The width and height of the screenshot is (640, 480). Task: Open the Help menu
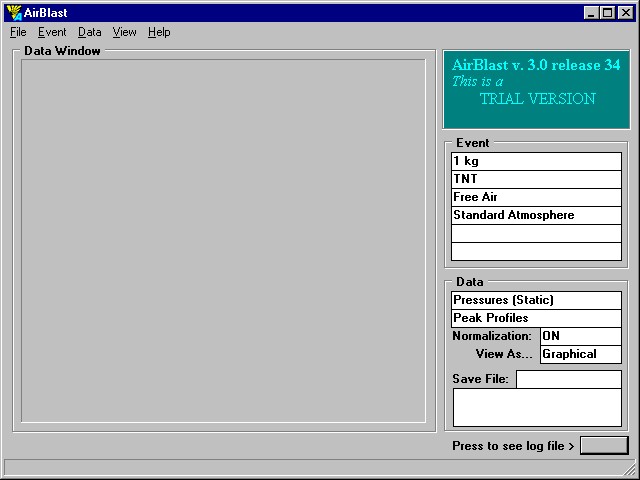pos(159,32)
